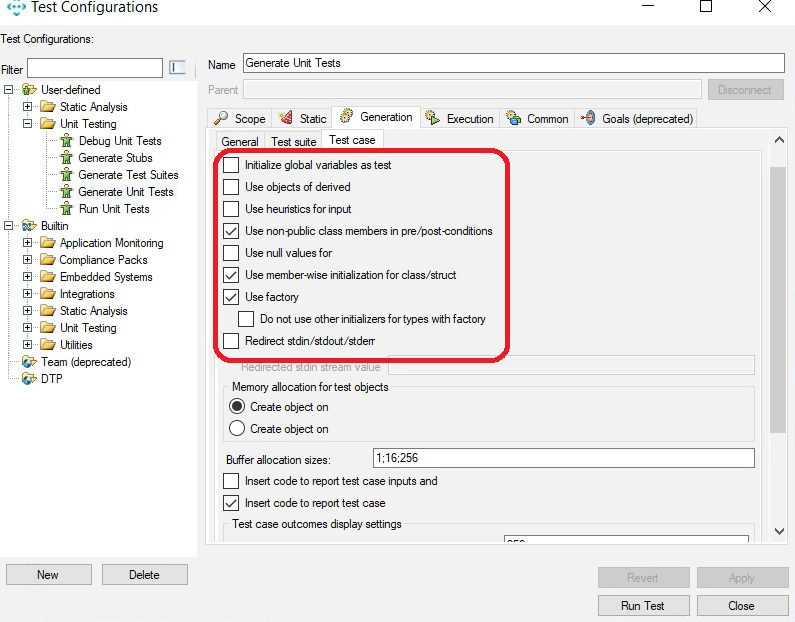
Task: Click the DTP globe icon
Action: click(x=29, y=379)
